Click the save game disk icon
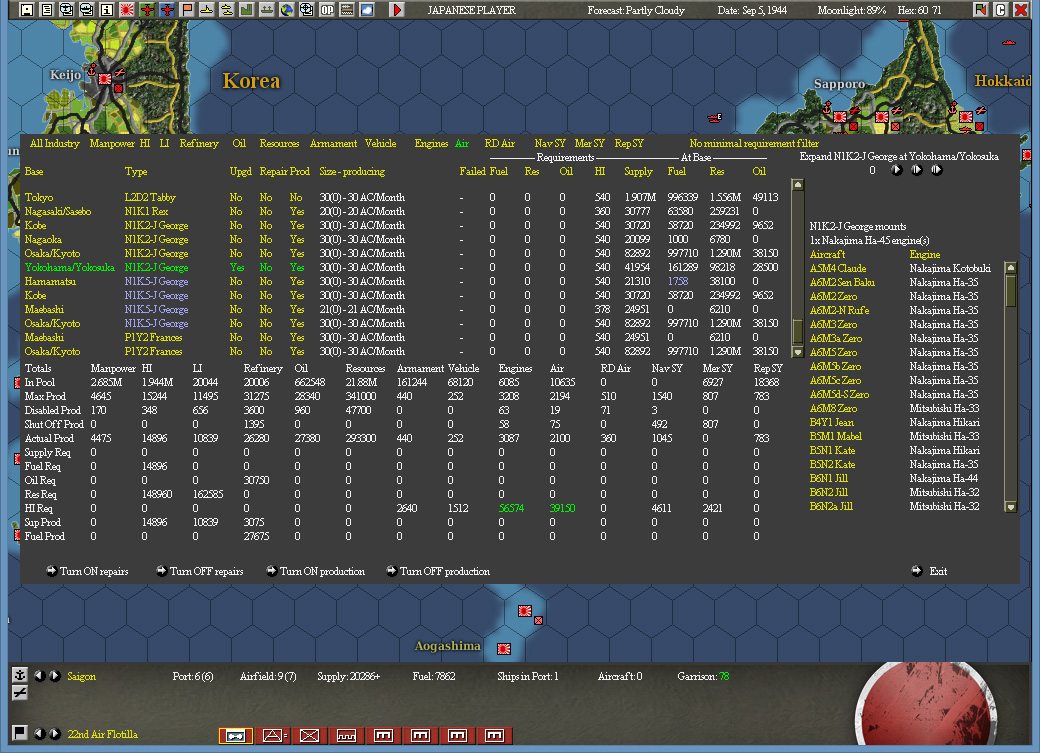Image resolution: width=1040 pixels, height=753 pixels. pos(27,10)
